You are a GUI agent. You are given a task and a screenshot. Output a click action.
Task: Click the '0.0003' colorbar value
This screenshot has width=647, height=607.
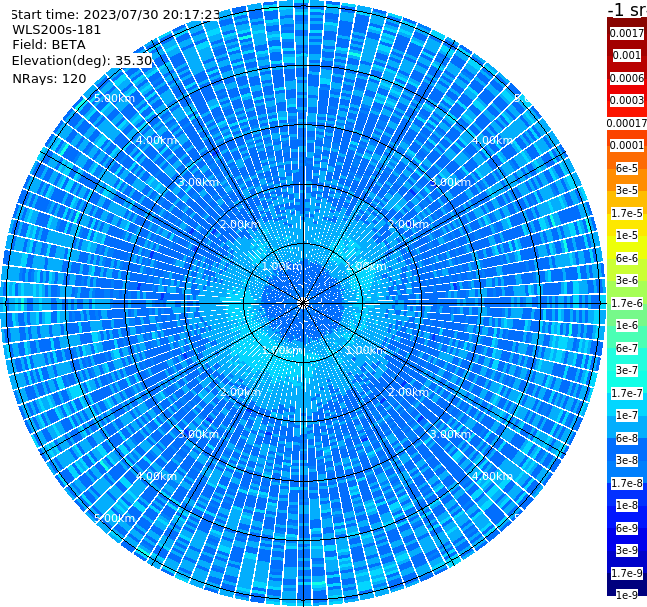627,101
